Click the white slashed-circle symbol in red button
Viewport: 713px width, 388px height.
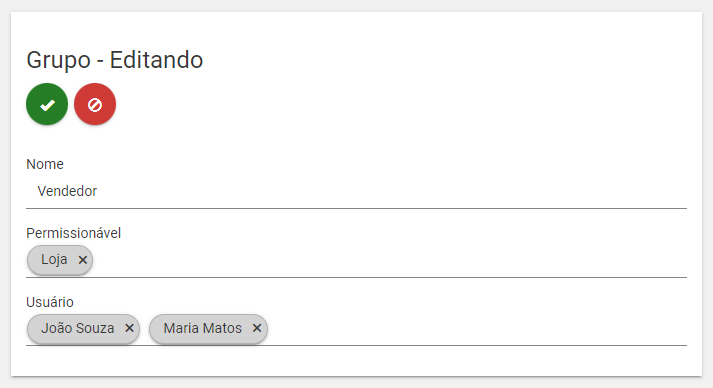pyautogui.click(x=95, y=105)
